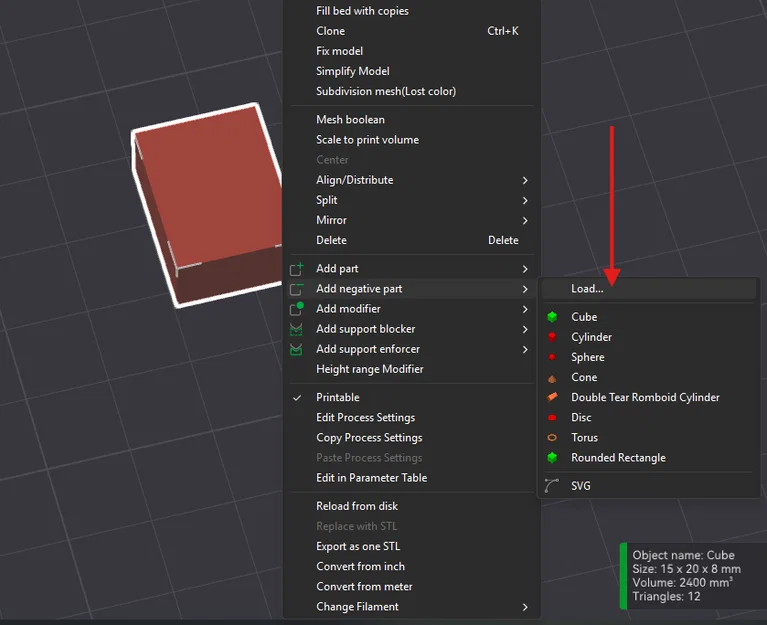Expand the Add modifier submenu arrow
The height and width of the screenshot is (625, 767).
pos(525,309)
